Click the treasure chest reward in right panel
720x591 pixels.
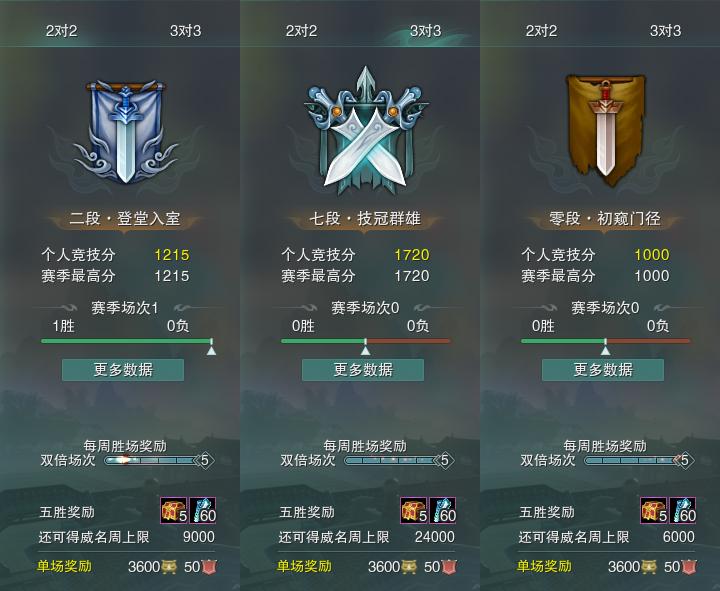[x=654, y=510]
